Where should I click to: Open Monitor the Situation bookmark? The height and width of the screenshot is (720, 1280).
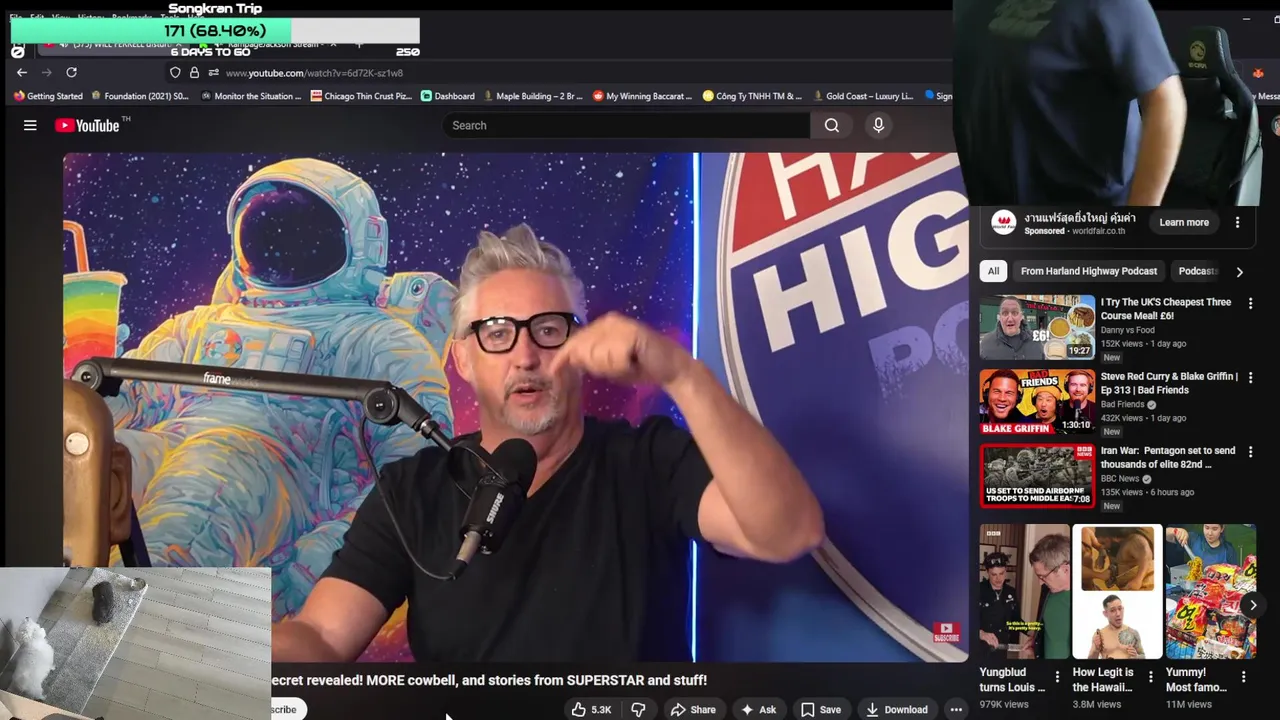pos(251,96)
